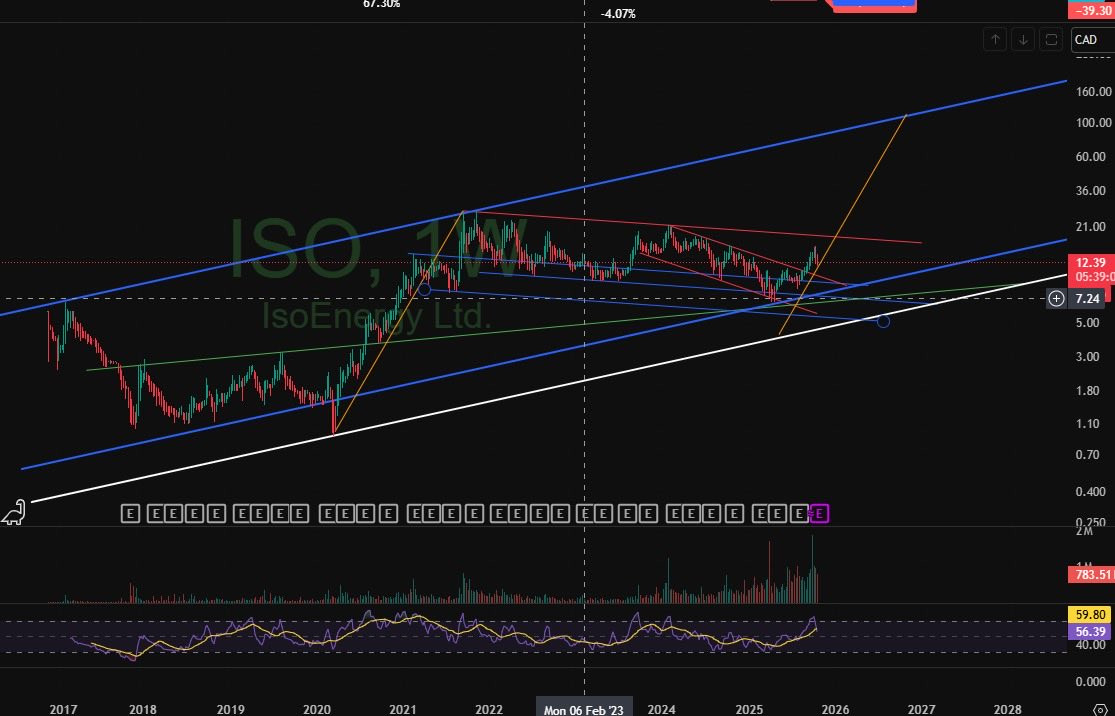Click the move pane down arrow

(x=1023, y=40)
